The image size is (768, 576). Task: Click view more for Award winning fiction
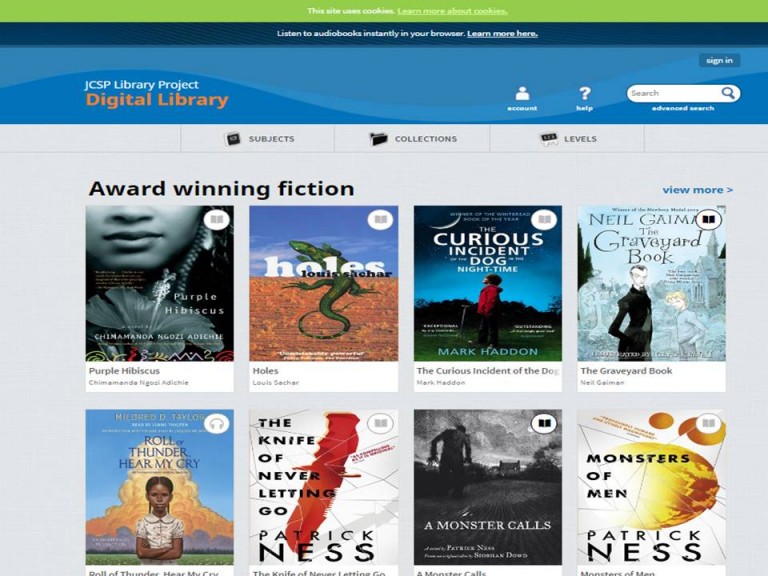pos(697,190)
